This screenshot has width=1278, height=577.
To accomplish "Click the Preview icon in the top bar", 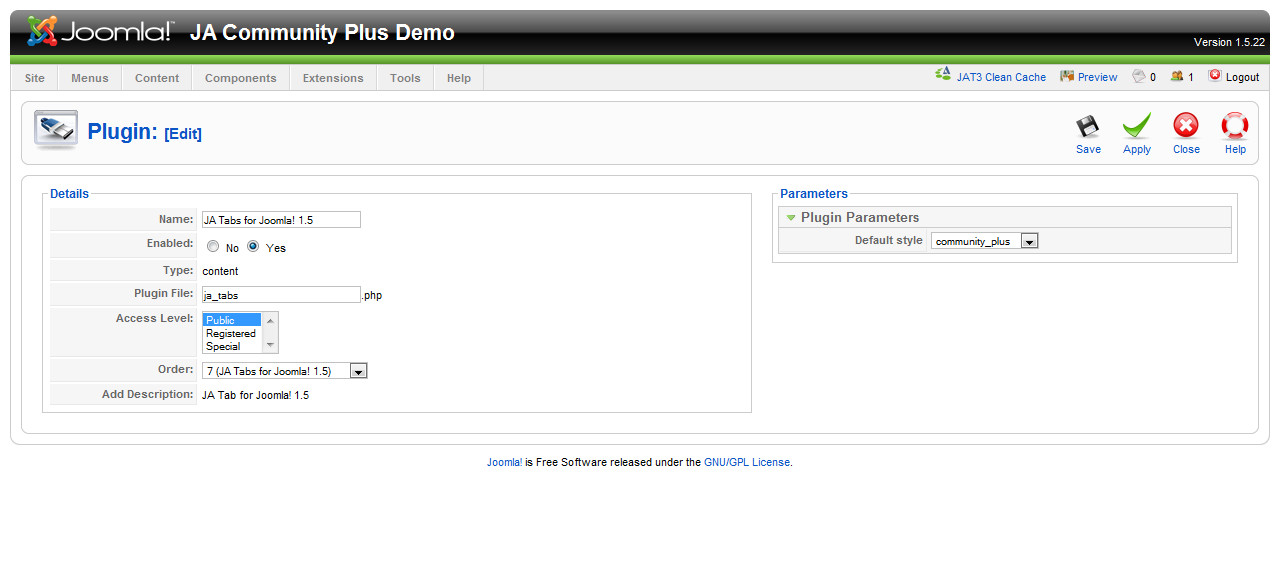I will click(1067, 76).
